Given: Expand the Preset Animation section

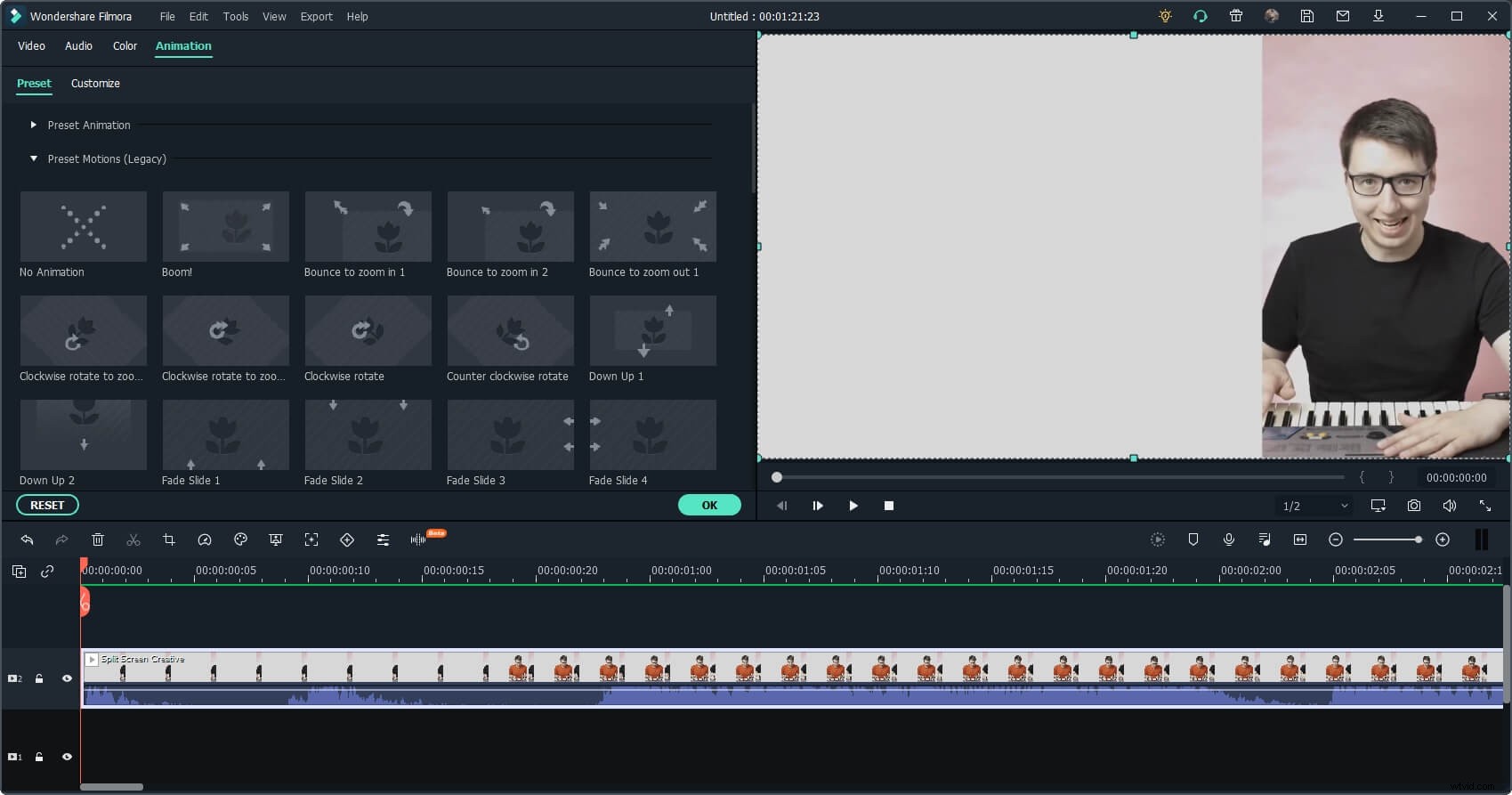Looking at the screenshot, I should pos(34,126).
